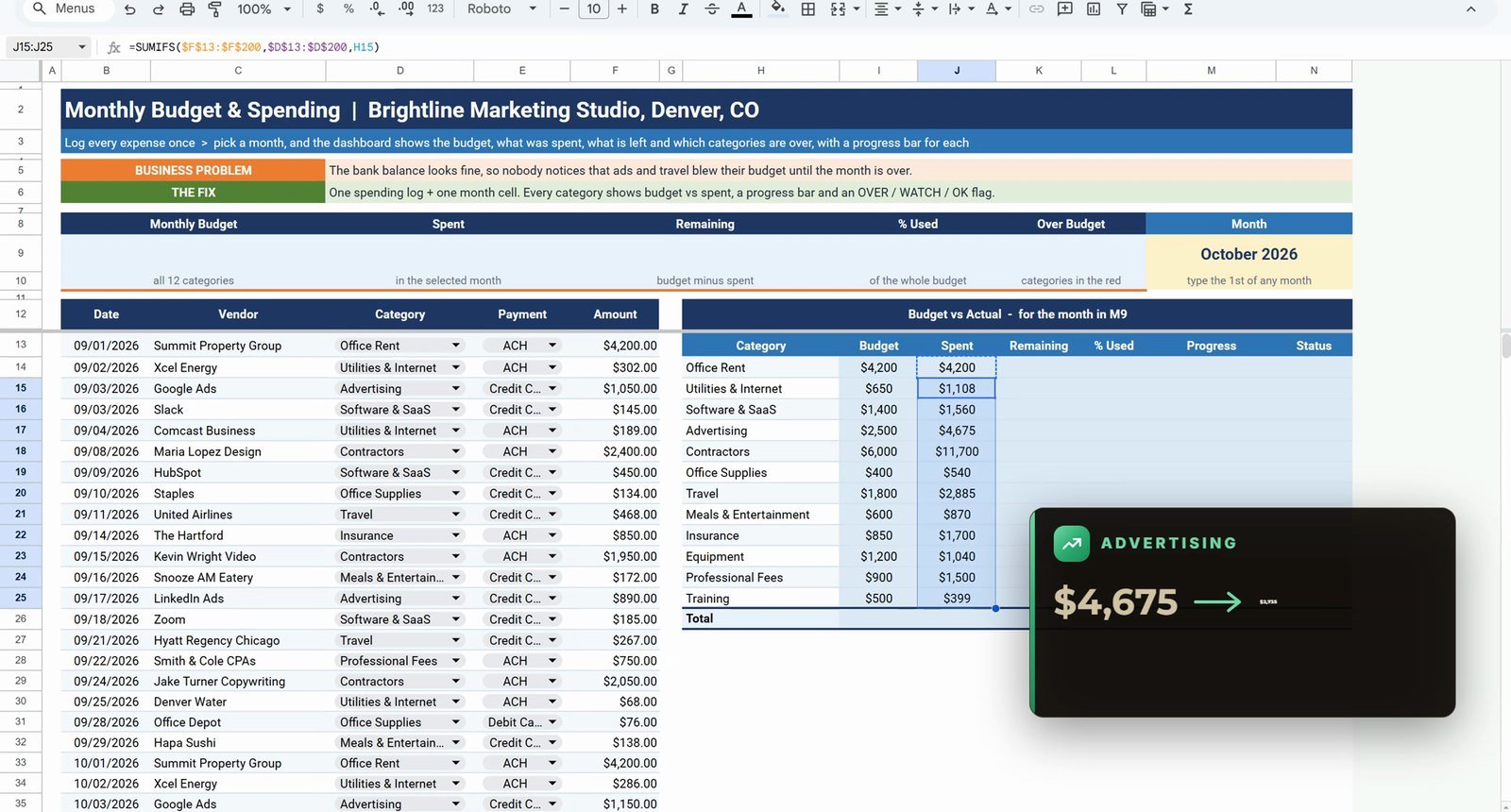This screenshot has width=1511, height=812.
Task: Format selection as currency with the dollar icon
Action: pos(320,9)
